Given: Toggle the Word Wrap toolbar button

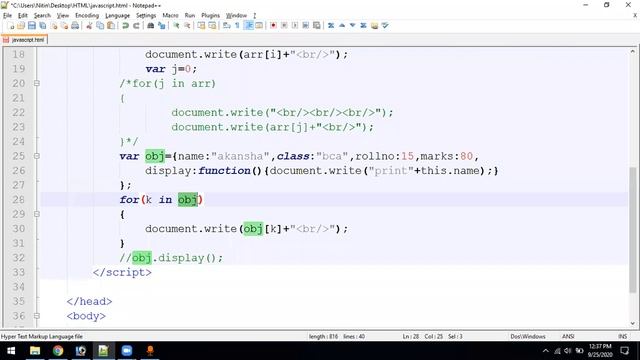Looking at the screenshot, I should tap(227, 26).
